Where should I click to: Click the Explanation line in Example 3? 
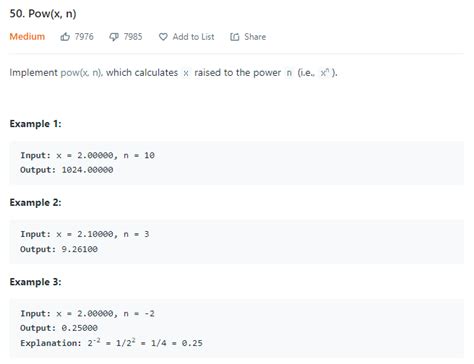[x=111, y=343]
